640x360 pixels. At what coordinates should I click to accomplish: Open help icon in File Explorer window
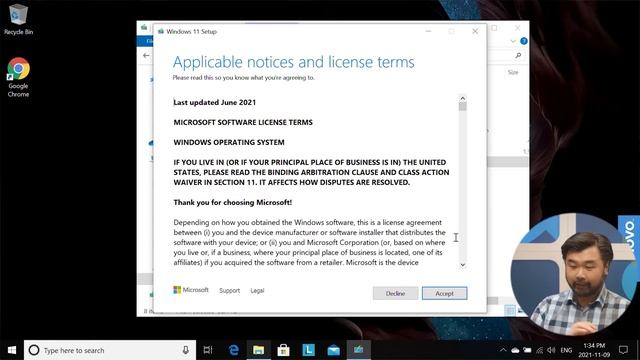point(524,41)
